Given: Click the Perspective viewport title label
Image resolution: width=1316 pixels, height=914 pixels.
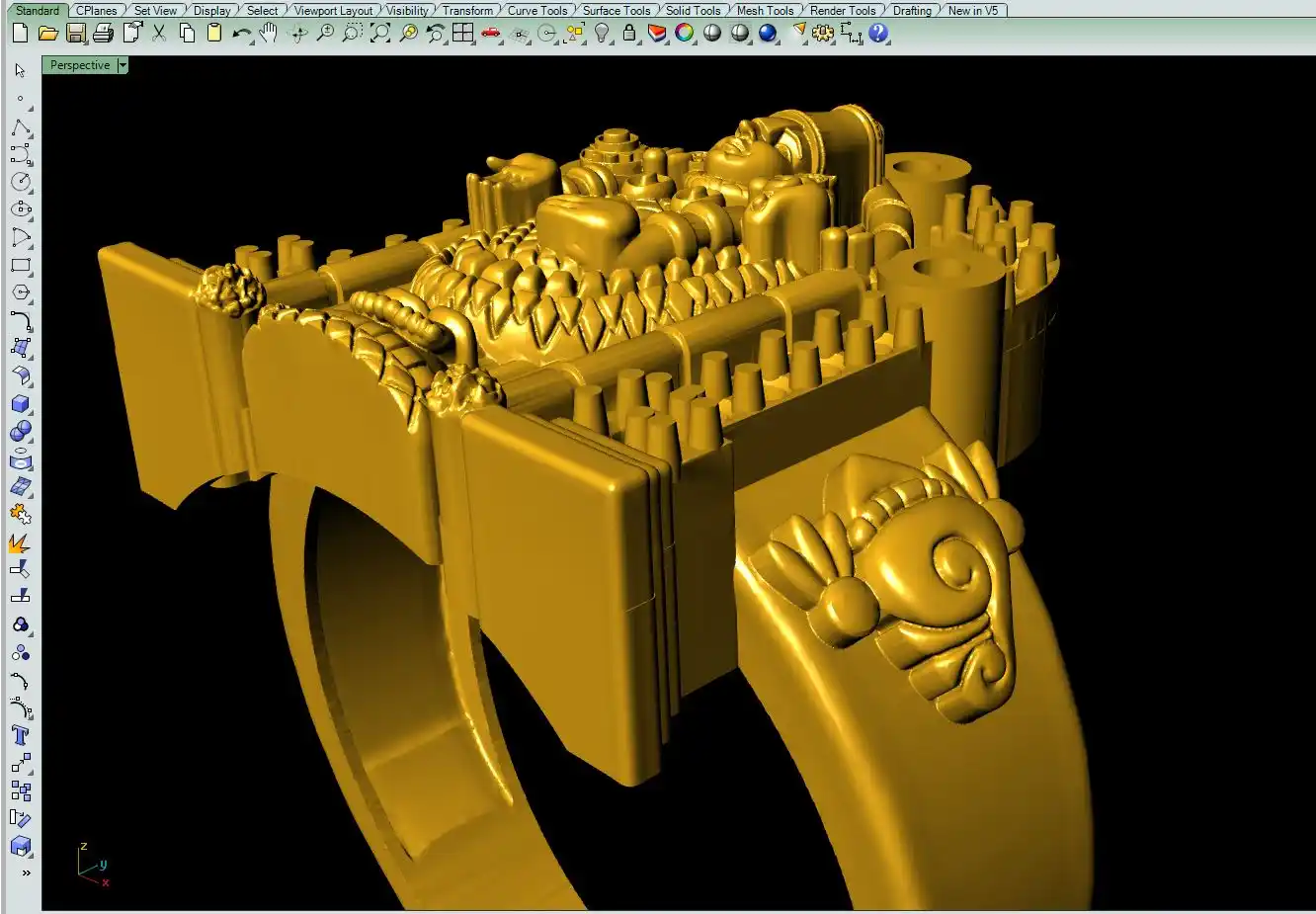Looking at the screenshot, I should (x=80, y=65).
